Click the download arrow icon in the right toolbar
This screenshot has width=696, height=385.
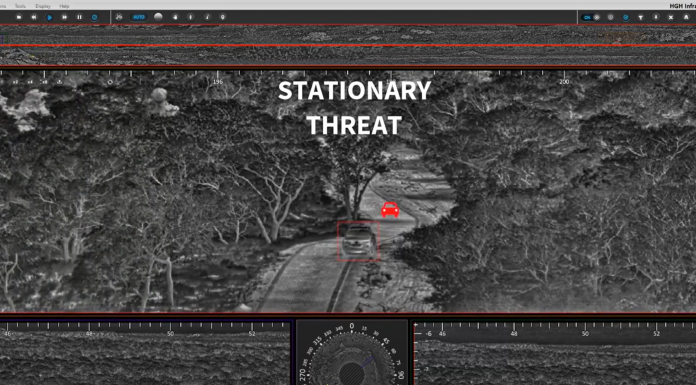click(656, 17)
